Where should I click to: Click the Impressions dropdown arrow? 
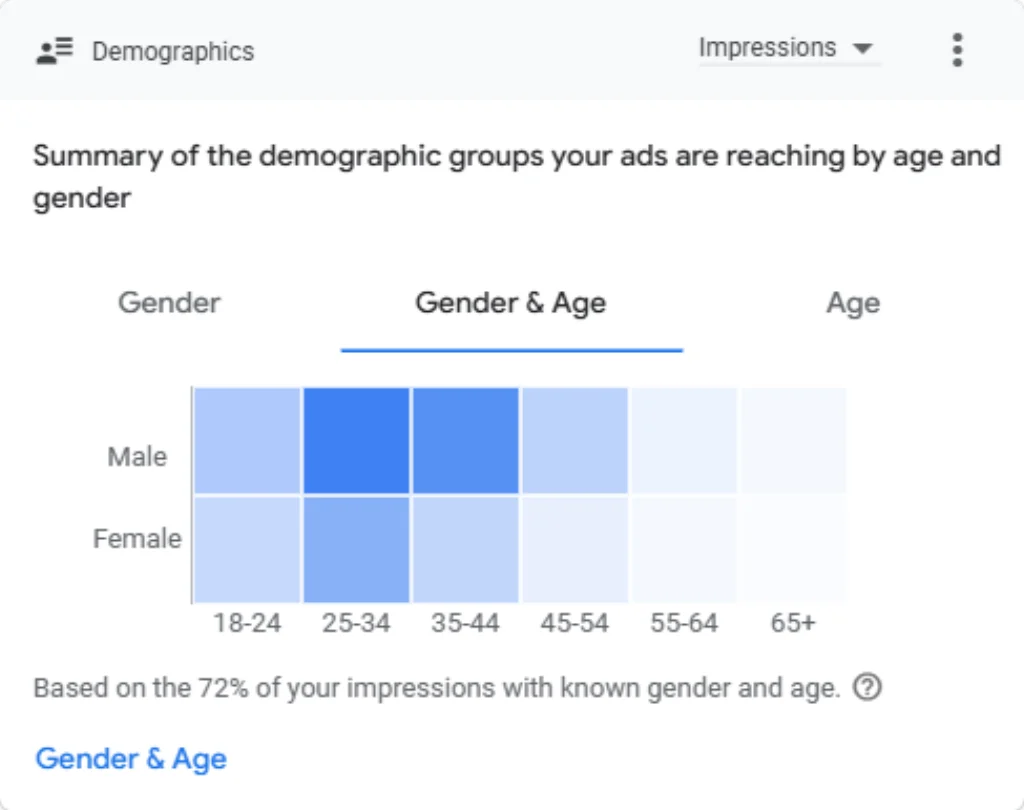tap(863, 48)
